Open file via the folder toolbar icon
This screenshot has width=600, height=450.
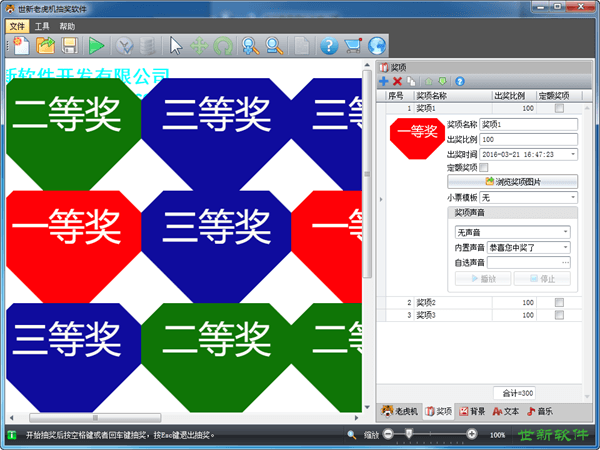[x=46, y=45]
